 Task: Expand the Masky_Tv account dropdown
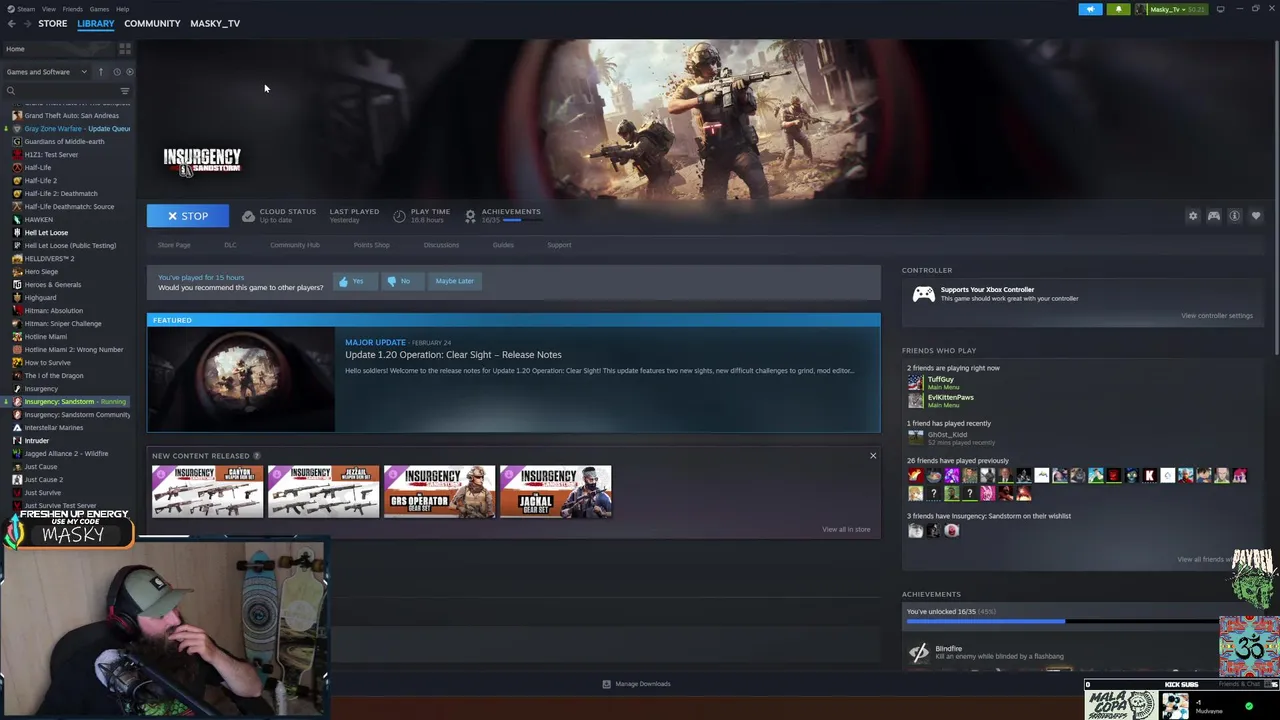tap(1169, 9)
